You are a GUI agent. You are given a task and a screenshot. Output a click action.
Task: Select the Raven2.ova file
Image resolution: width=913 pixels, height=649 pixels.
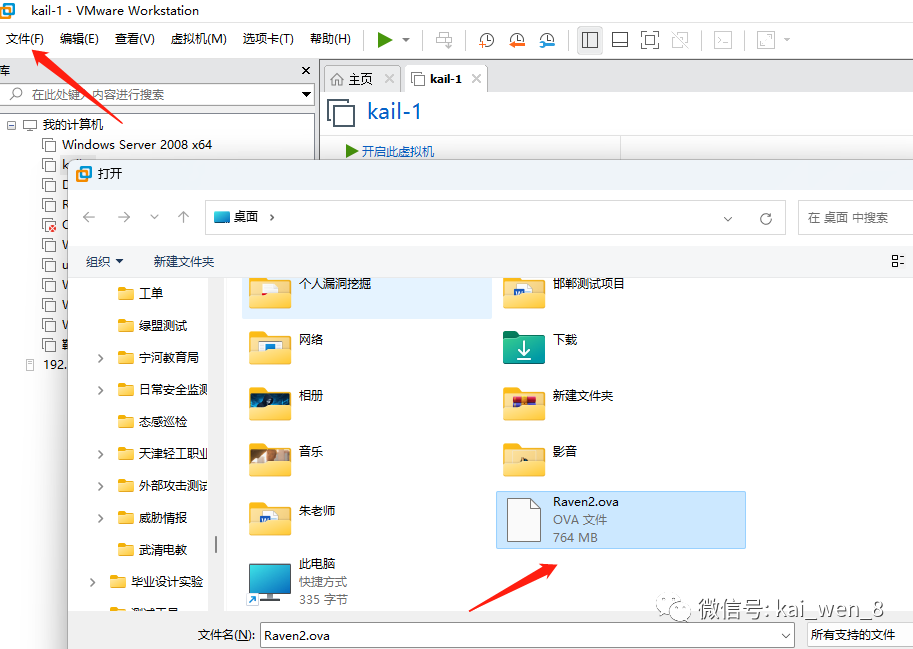click(621, 520)
